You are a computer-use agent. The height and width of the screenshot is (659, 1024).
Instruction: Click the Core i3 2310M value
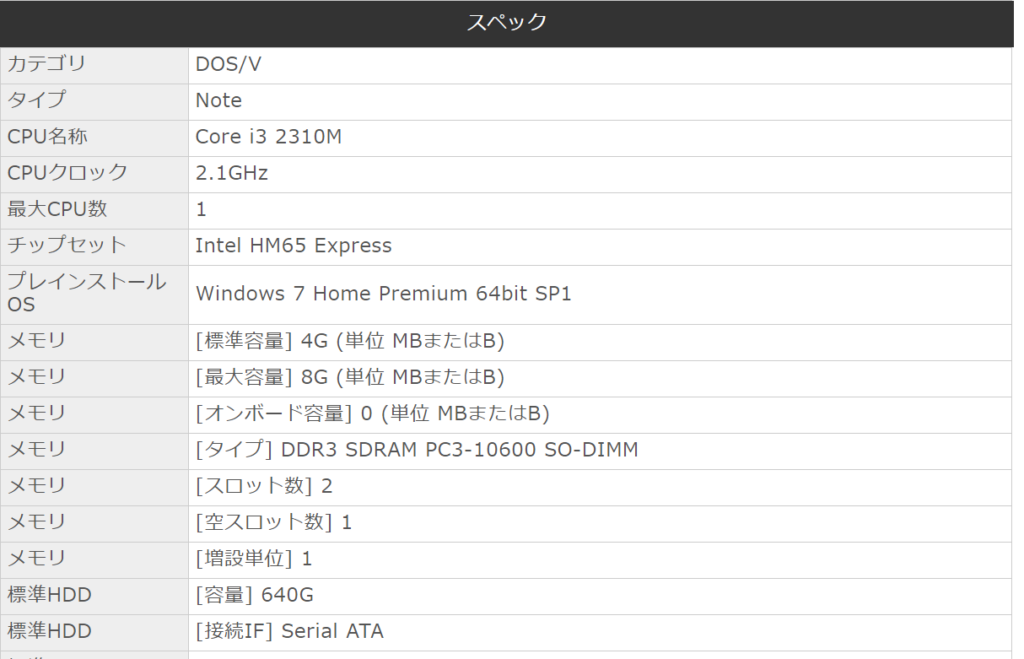pos(268,137)
